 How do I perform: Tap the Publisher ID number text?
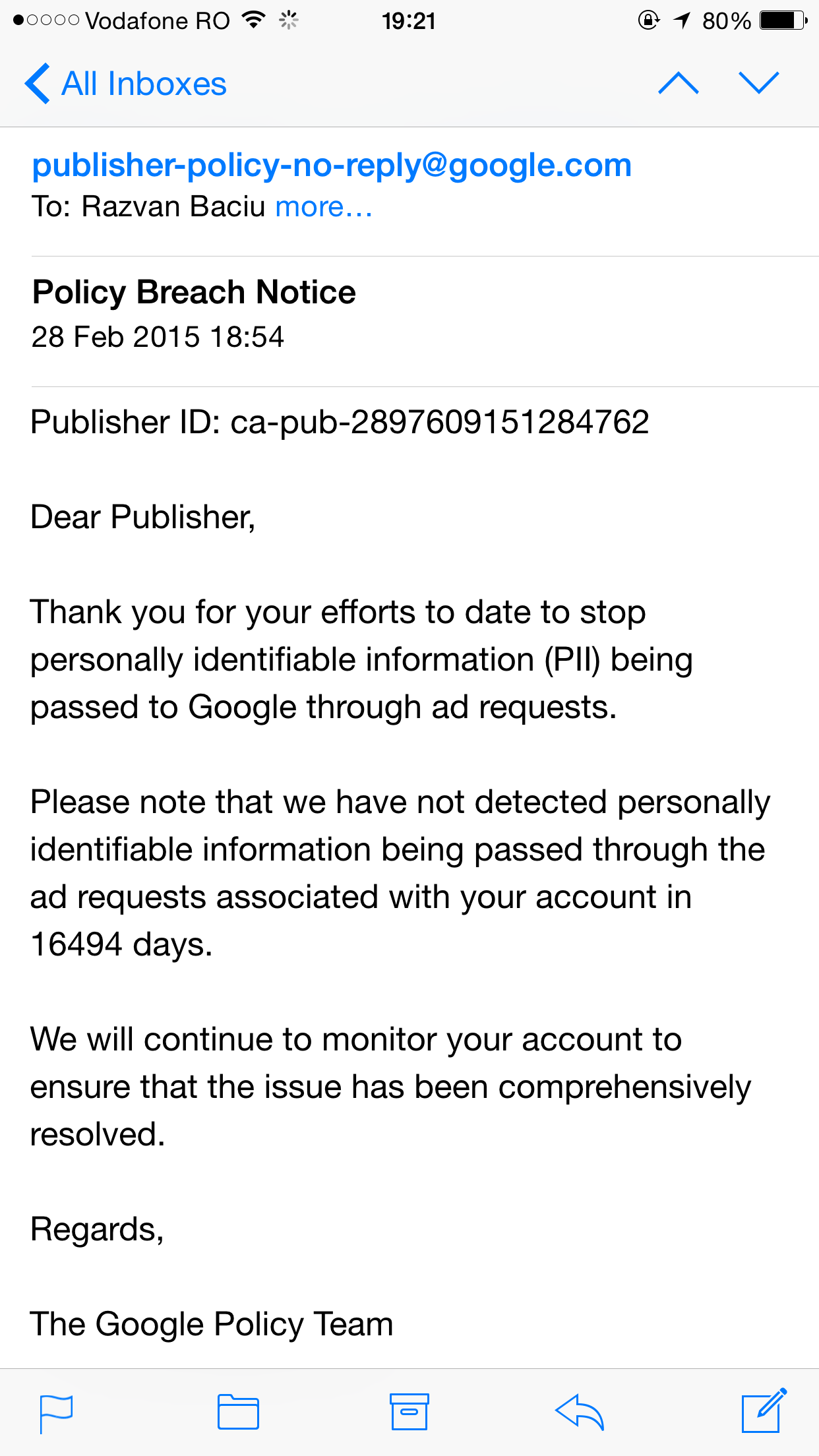coord(440,422)
